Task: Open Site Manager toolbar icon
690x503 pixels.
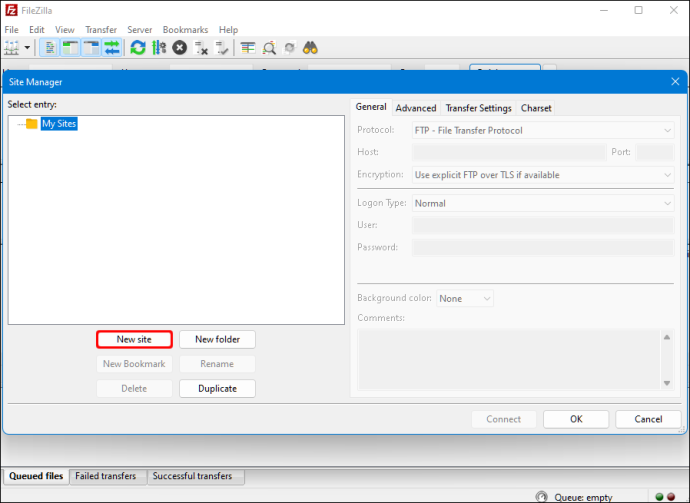Action: (11, 48)
